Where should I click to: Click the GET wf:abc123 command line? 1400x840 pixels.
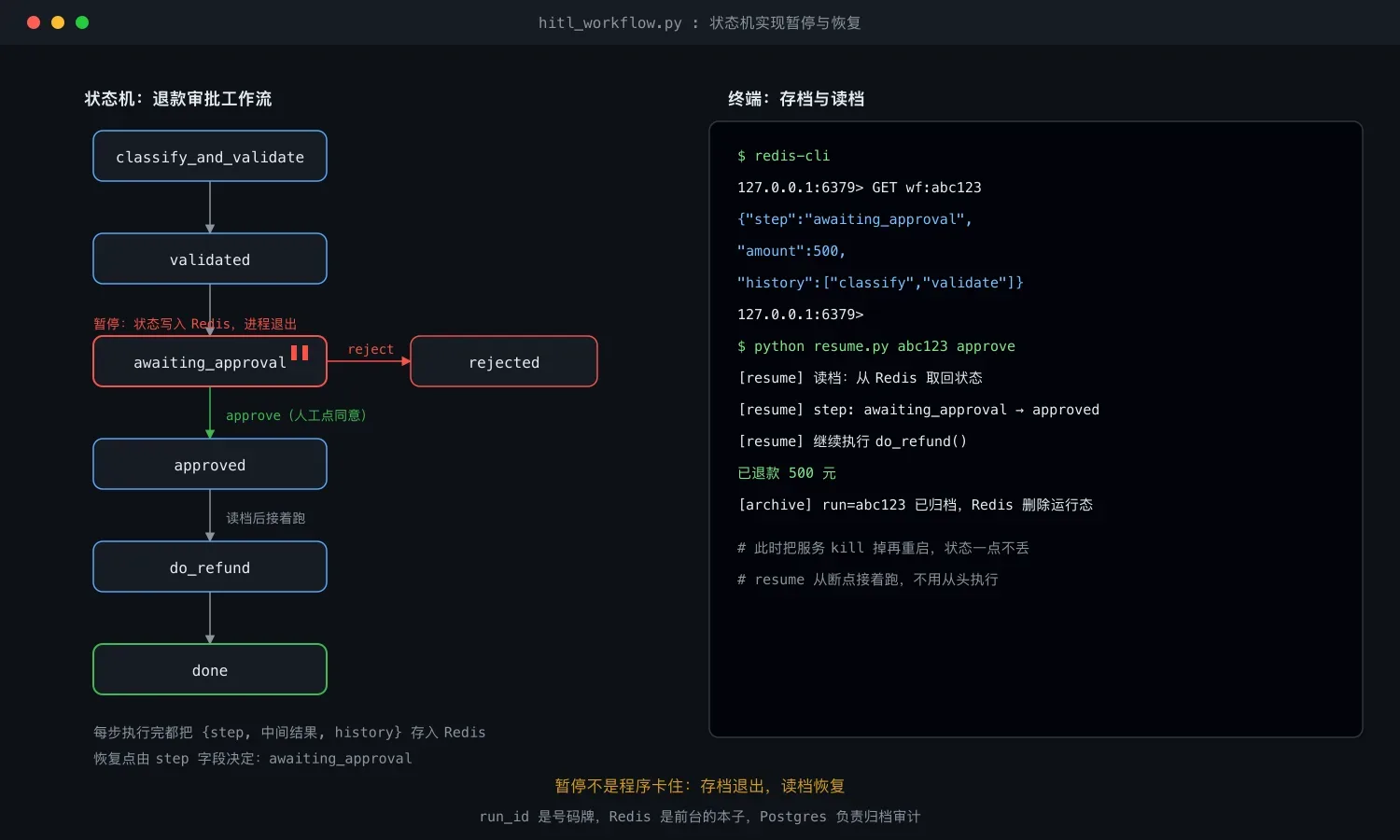[860, 188]
